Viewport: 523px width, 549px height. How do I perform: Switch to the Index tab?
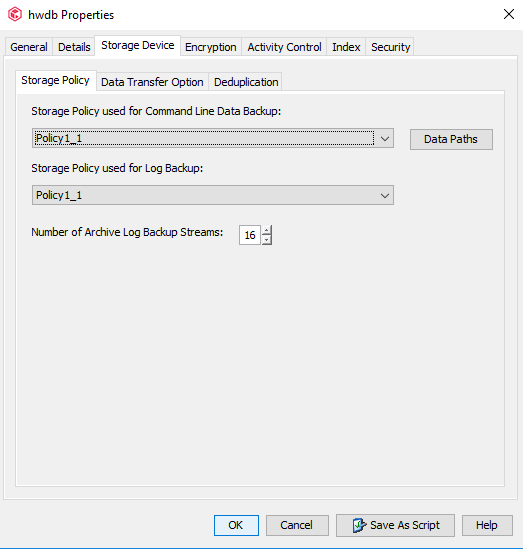tap(346, 47)
